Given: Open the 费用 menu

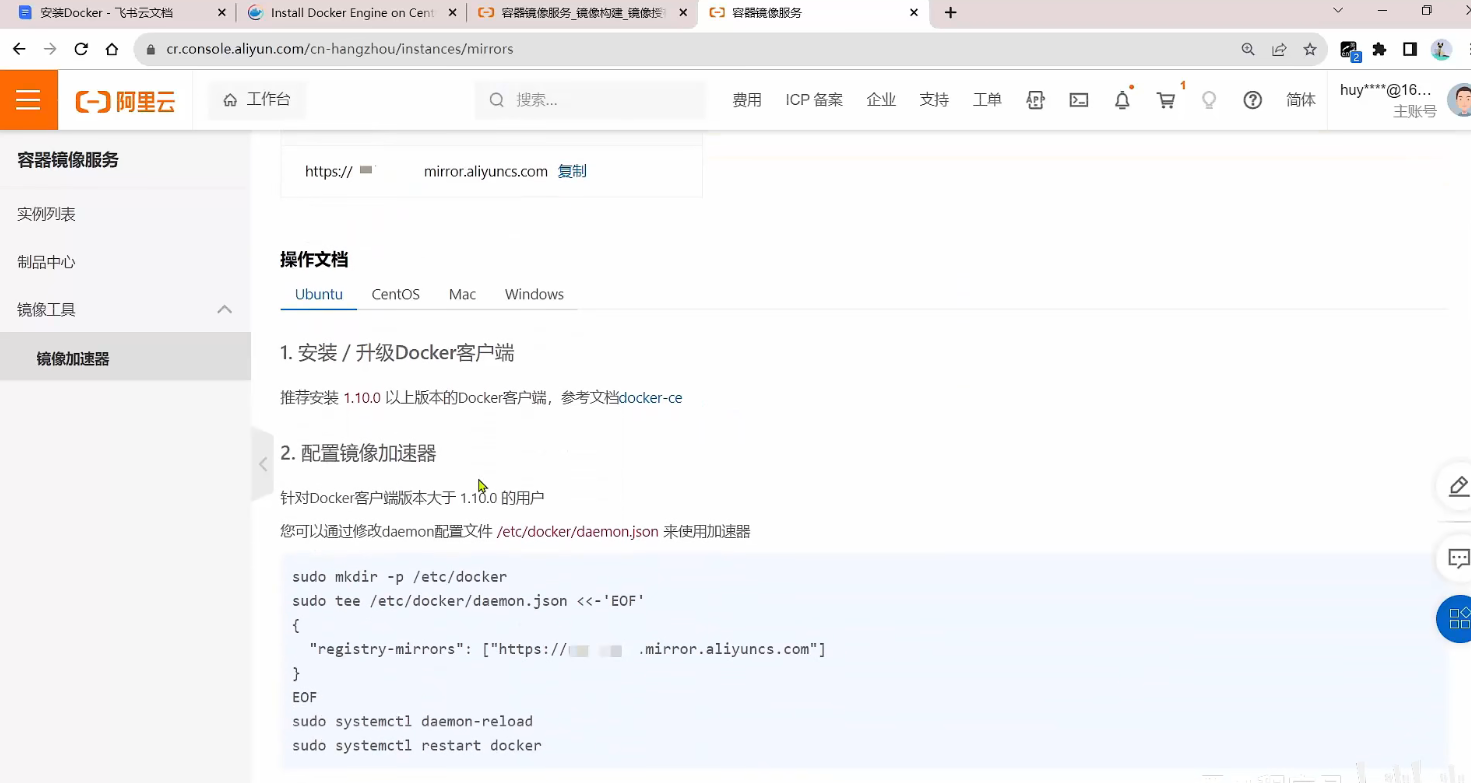Looking at the screenshot, I should tap(747, 100).
